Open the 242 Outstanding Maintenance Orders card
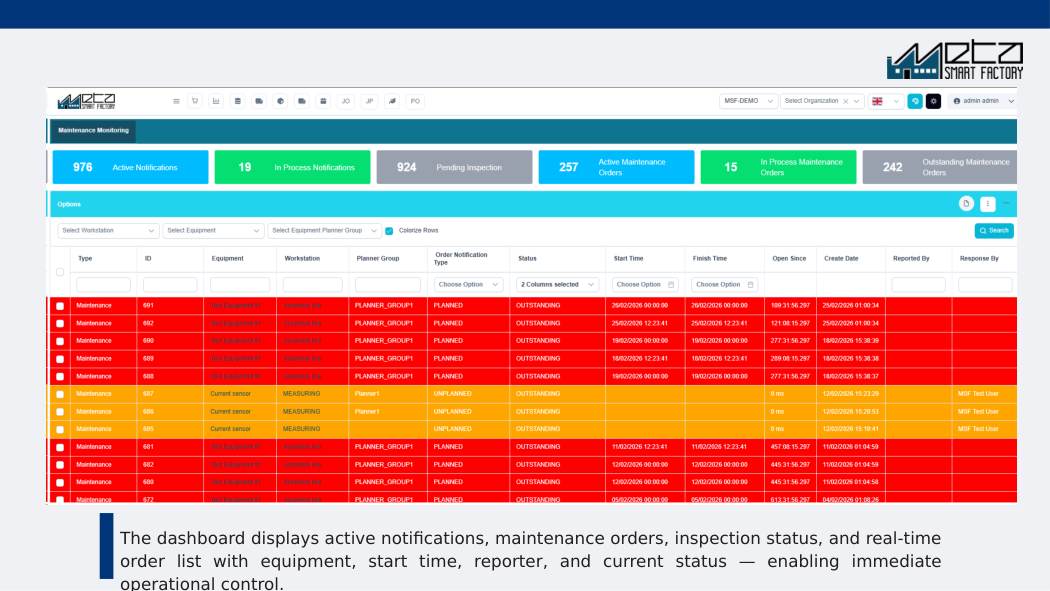 940,167
